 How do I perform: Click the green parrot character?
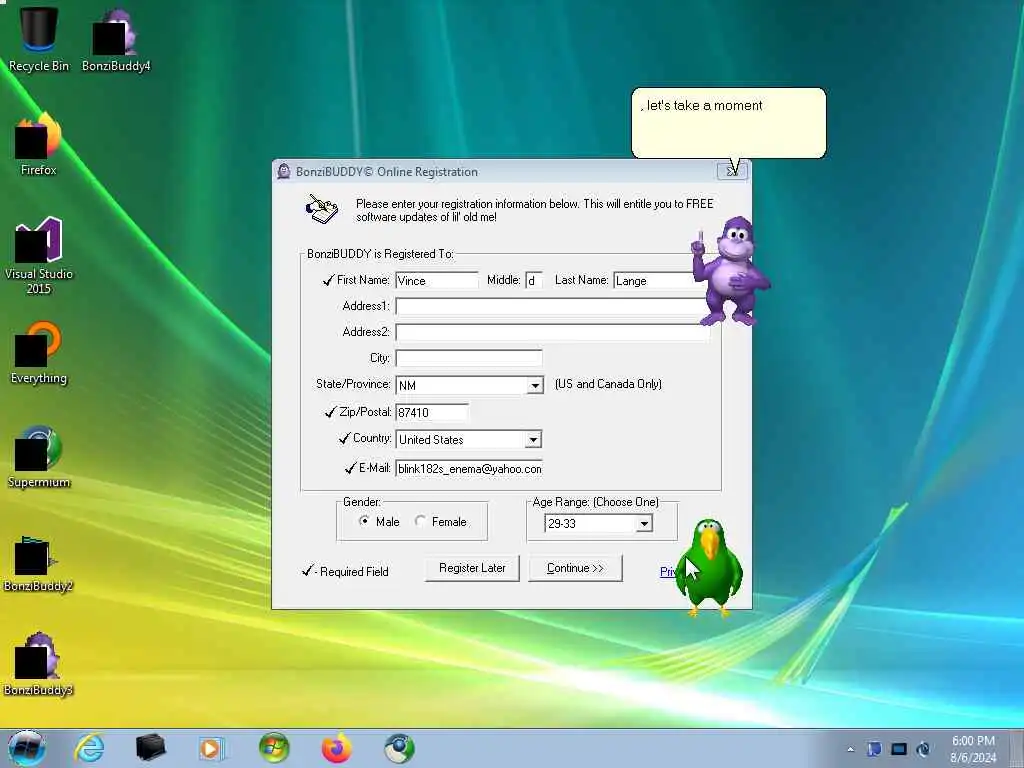pos(709,567)
